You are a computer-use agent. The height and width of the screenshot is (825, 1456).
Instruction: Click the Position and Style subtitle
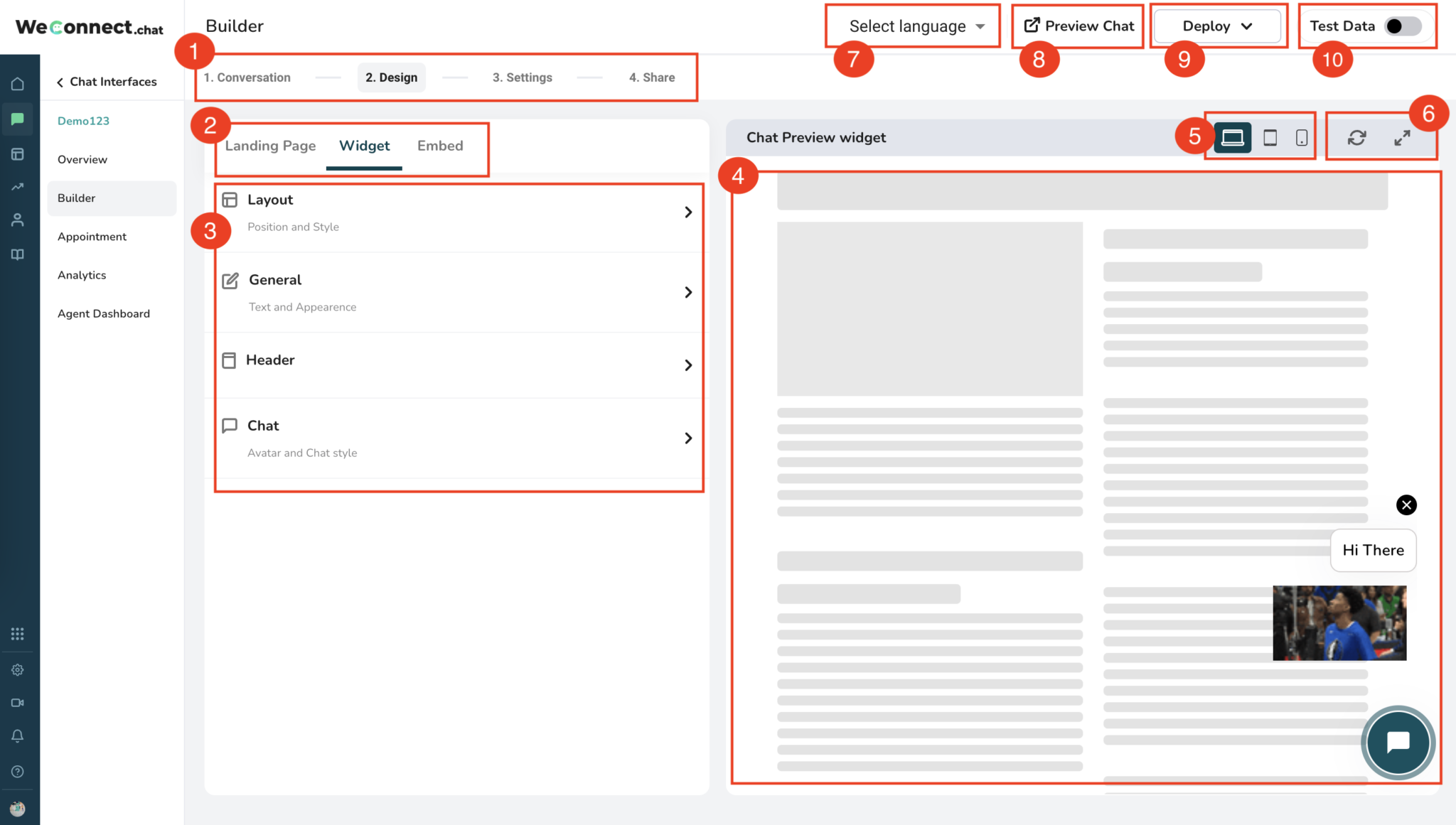[x=293, y=227]
